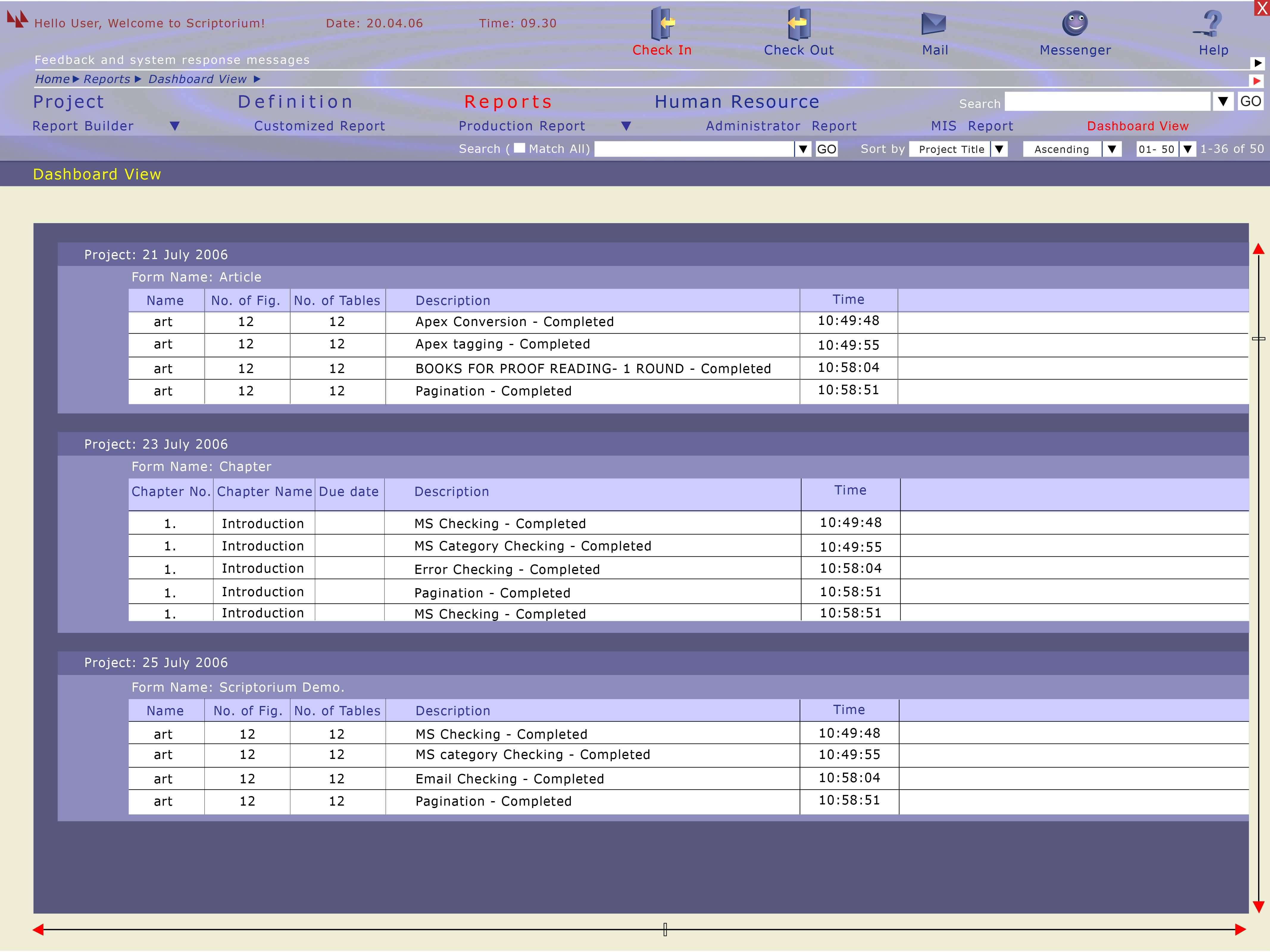Image resolution: width=1270 pixels, height=952 pixels.
Task: Open the Definition menu
Action: [x=295, y=101]
